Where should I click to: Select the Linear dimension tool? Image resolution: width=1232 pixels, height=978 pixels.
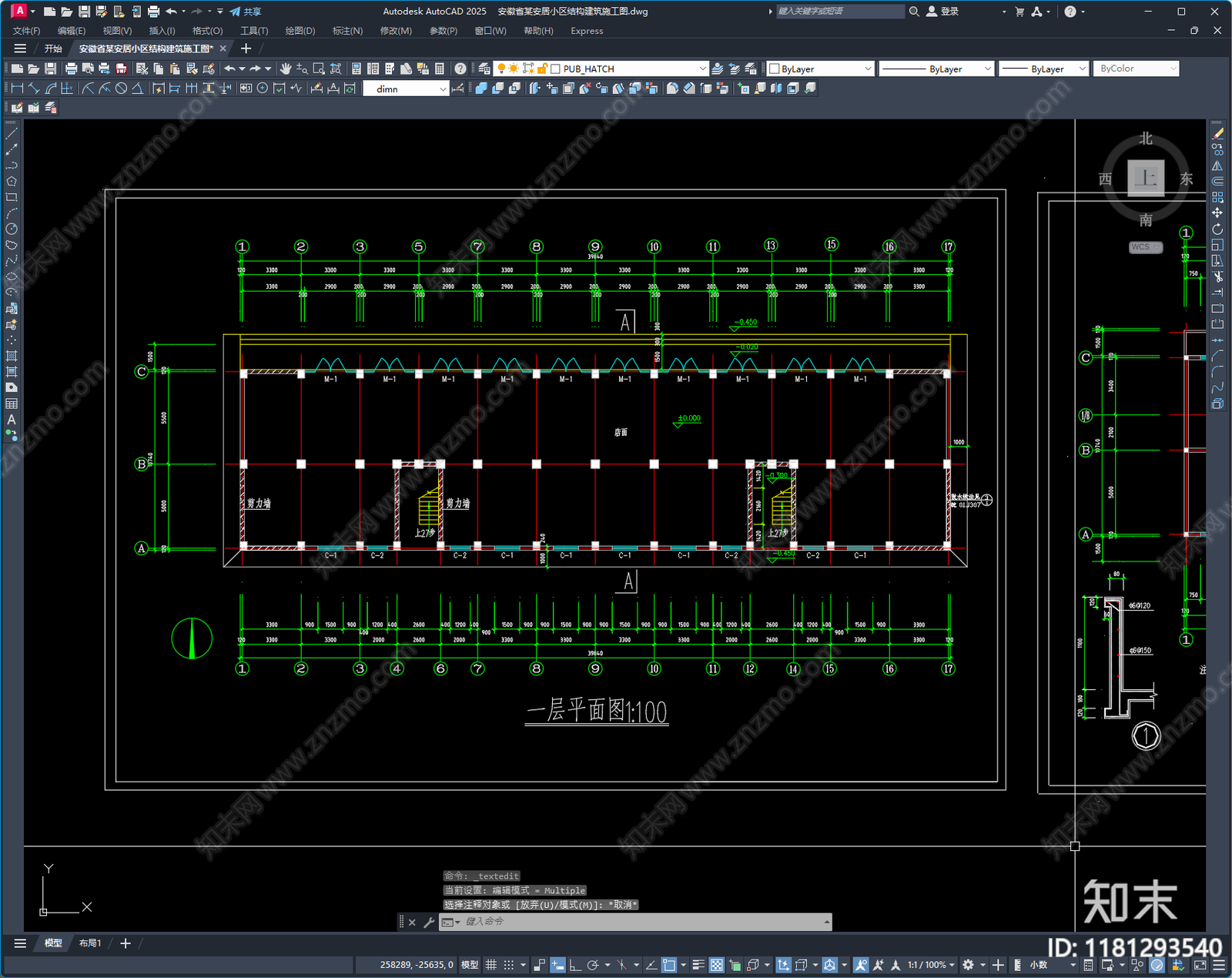coord(17,89)
